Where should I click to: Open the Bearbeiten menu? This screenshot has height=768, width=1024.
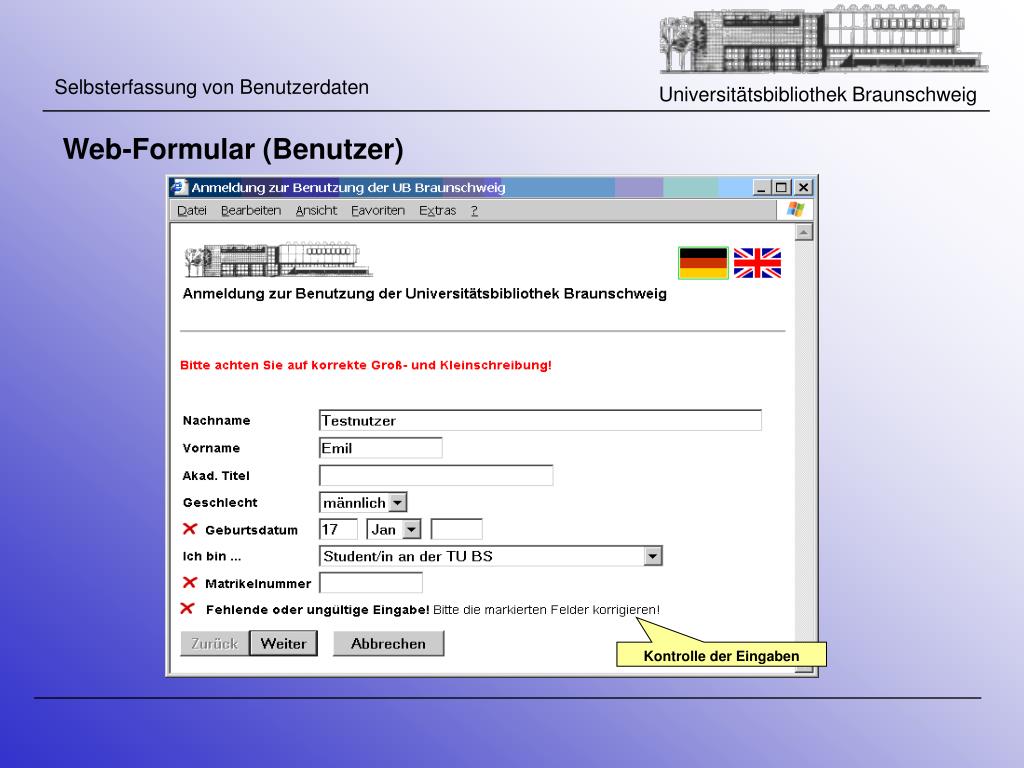pos(251,210)
